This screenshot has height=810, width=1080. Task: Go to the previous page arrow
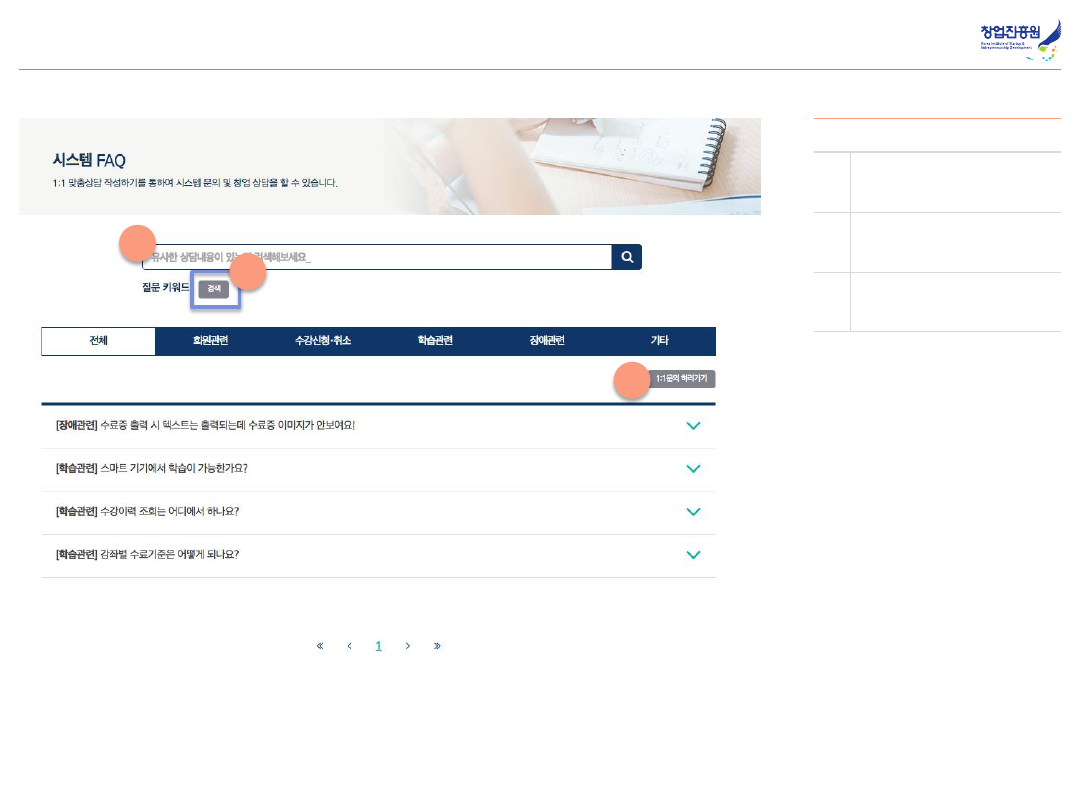[349, 646]
